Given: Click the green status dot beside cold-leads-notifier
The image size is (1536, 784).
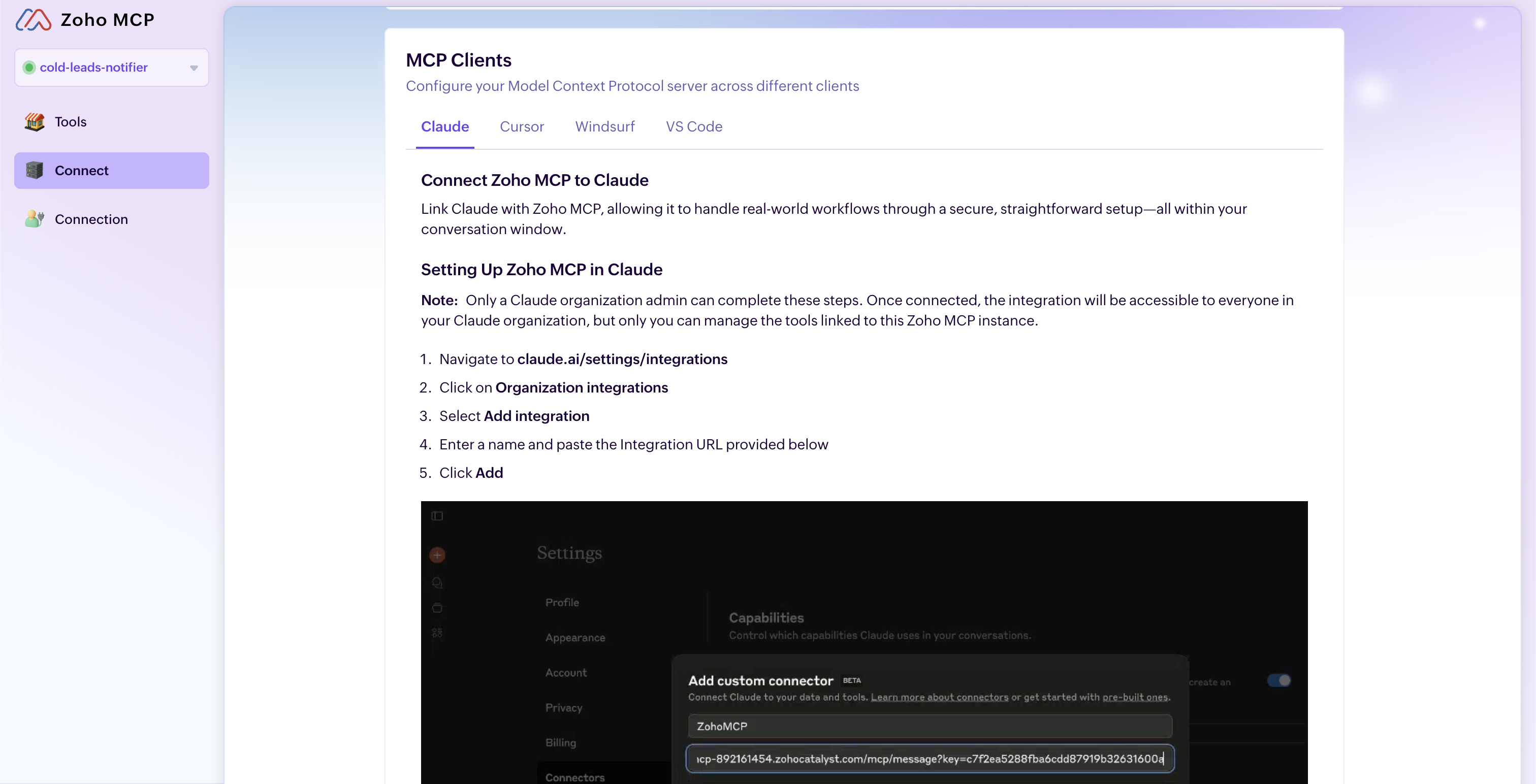Looking at the screenshot, I should (x=28, y=68).
